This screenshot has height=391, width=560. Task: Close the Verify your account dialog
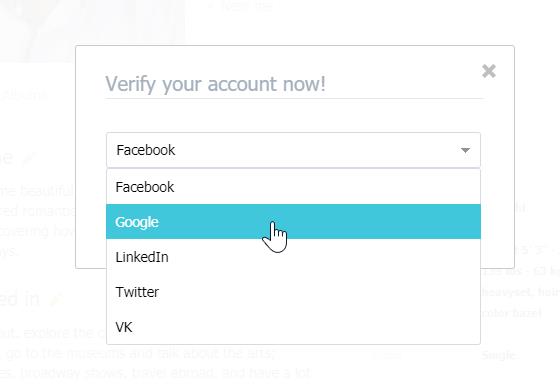[x=489, y=71]
